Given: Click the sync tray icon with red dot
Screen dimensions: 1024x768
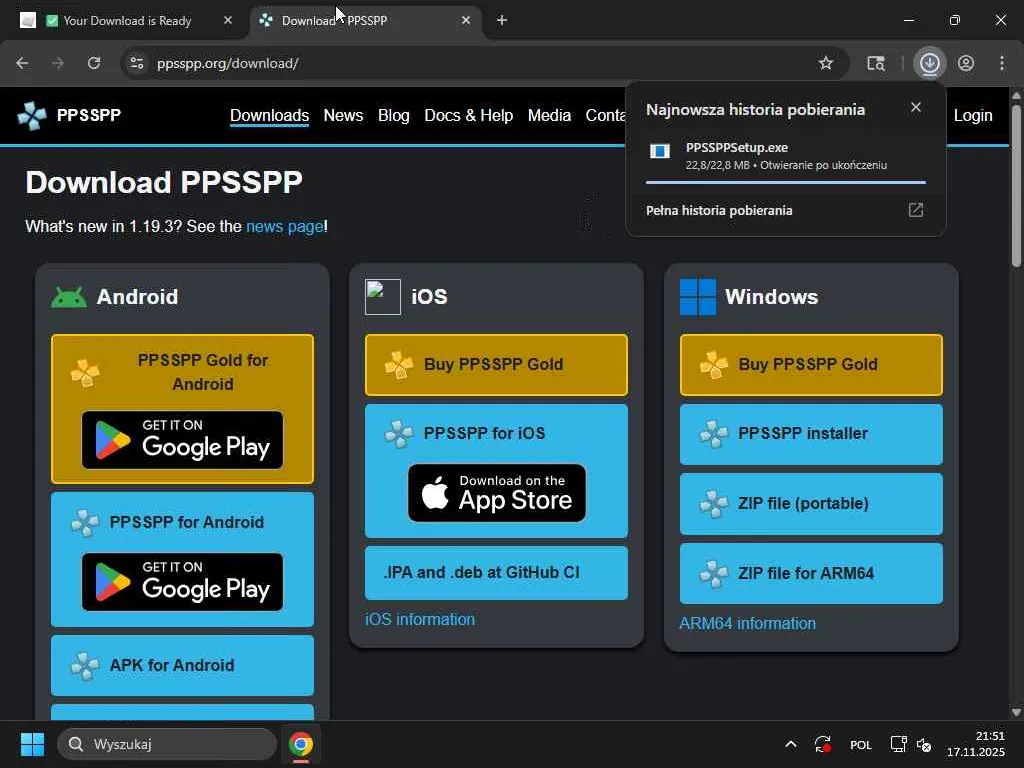Looking at the screenshot, I should (x=823, y=744).
